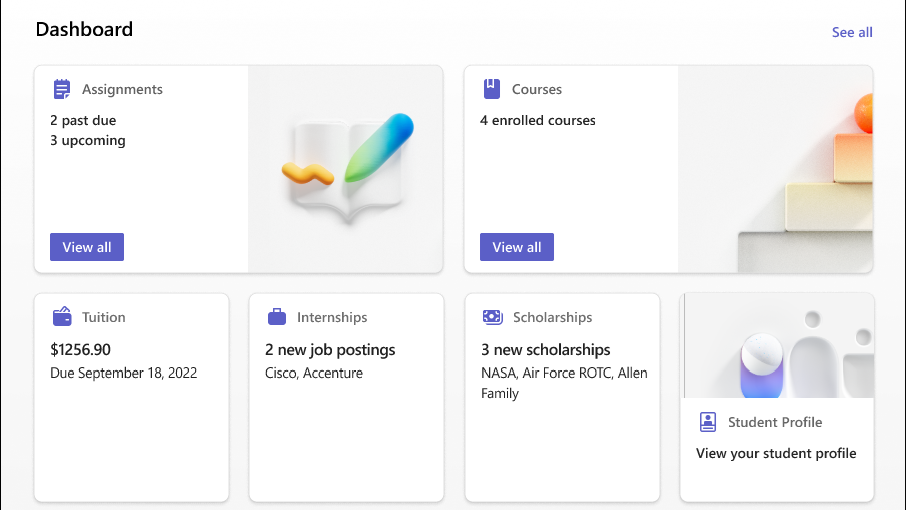The width and height of the screenshot is (906, 510).
Task: Click the Scholarships money icon
Action: (493, 317)
